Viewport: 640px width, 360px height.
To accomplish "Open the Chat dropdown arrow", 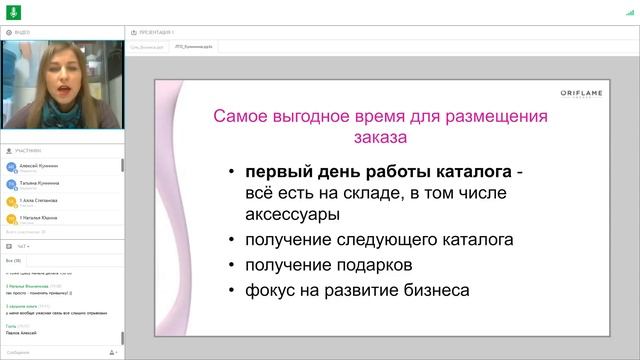I will 28,247.
